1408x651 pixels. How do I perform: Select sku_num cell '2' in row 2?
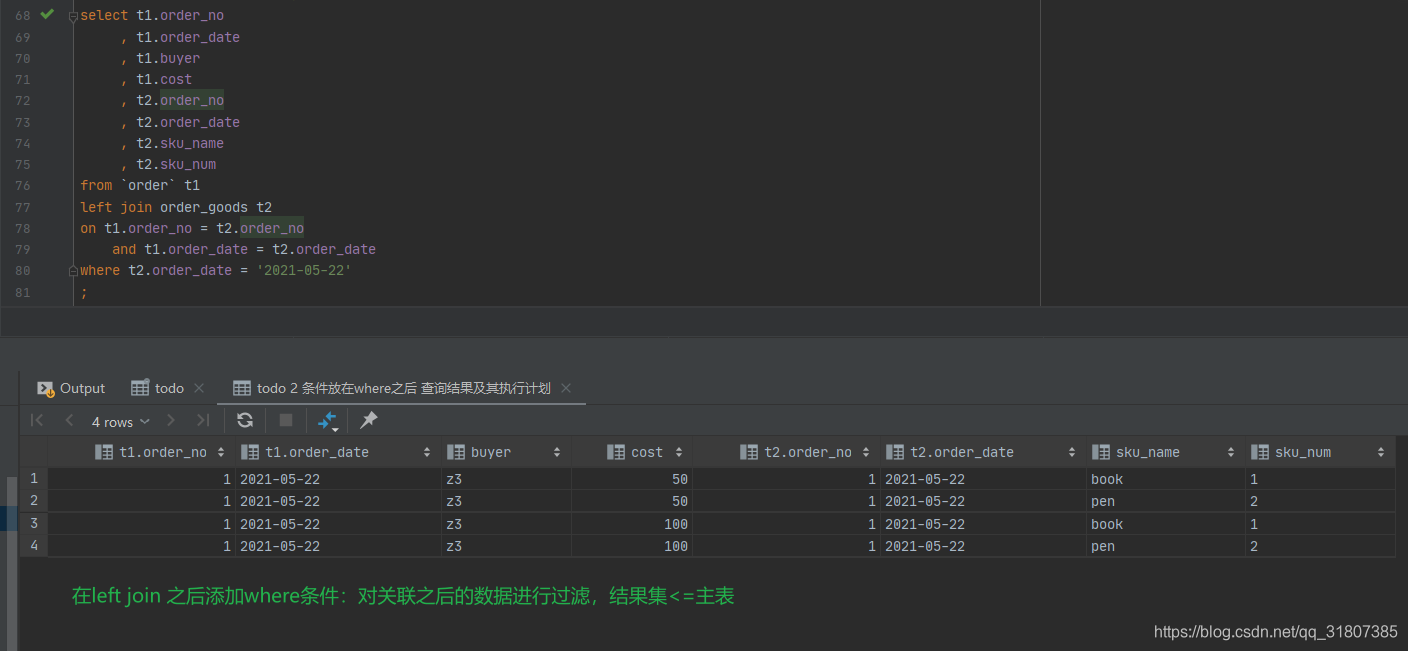[x=1320, y=501]
